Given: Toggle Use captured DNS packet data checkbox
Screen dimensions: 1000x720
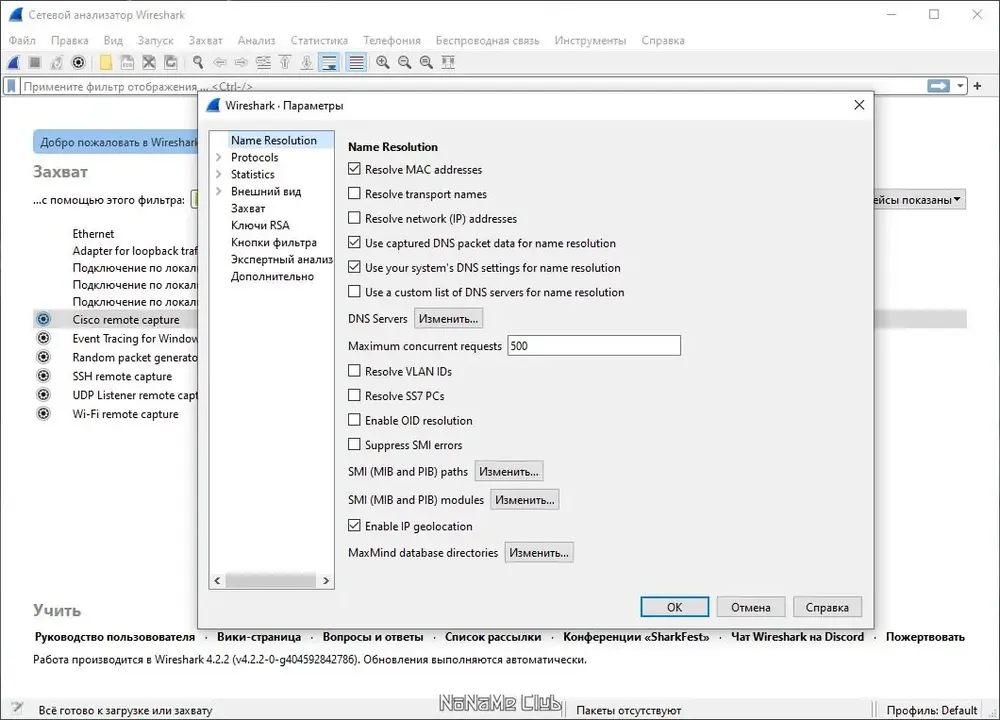Looking at the screenshot, I should (354, 242).
